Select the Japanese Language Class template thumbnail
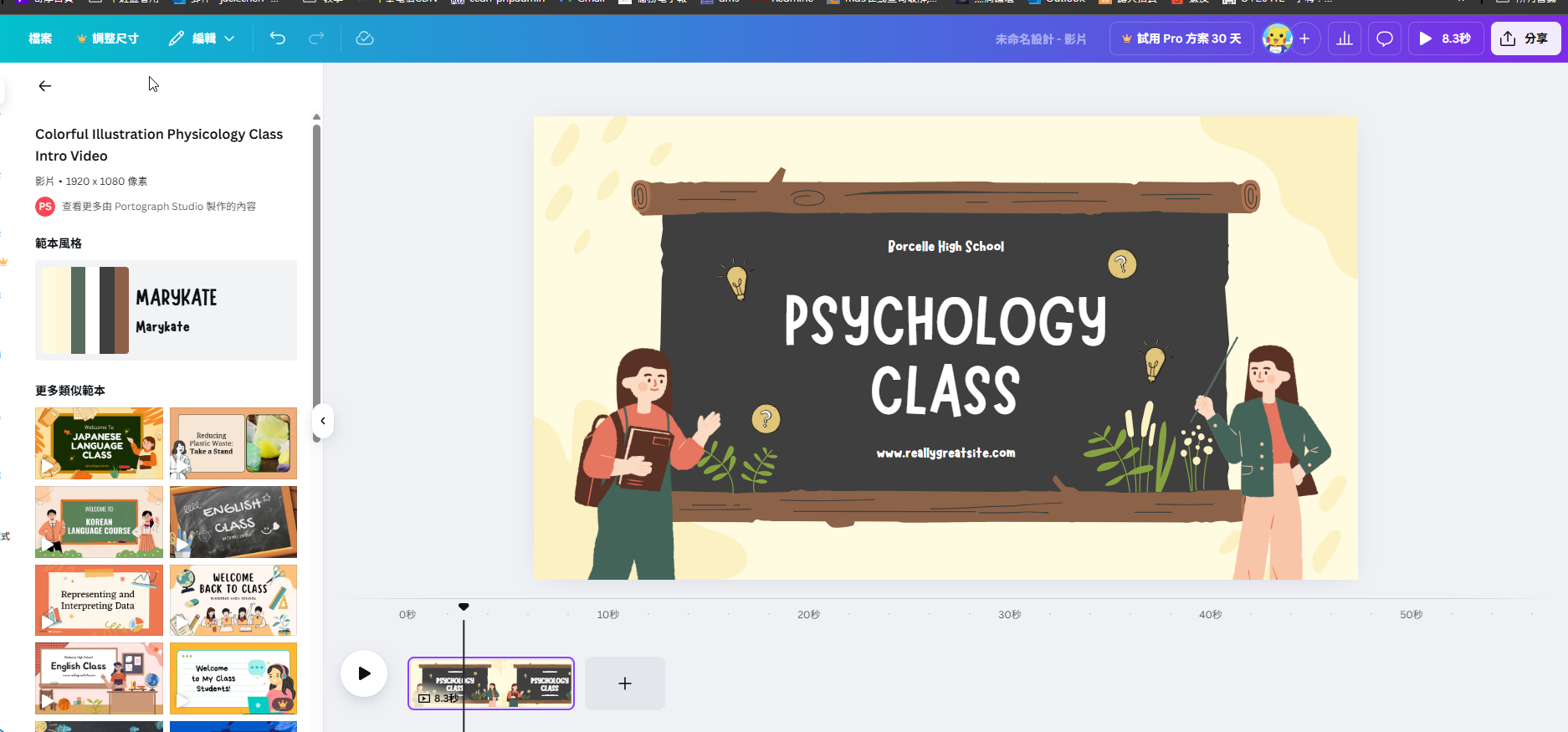Screen dimensions: 1568x732 (99, 443)
